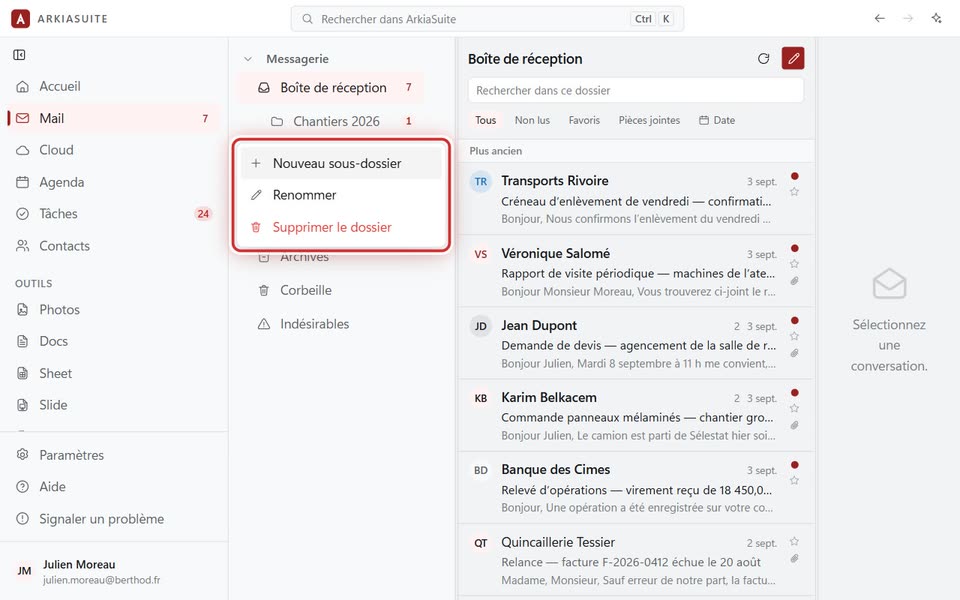Launch the Sheet tool
The image size is (960, 600).
click(114, 373)
